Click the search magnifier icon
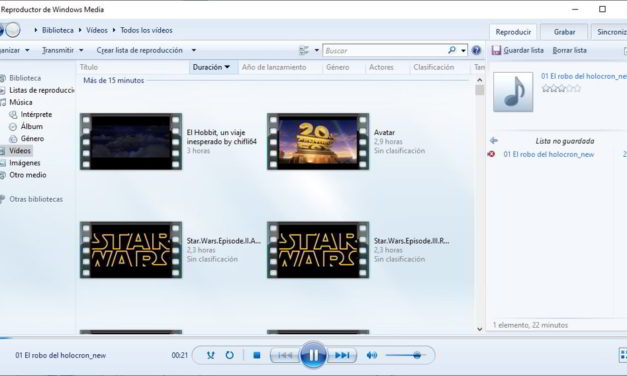Viewport: 627px width, 376px height. coord(451,50)
